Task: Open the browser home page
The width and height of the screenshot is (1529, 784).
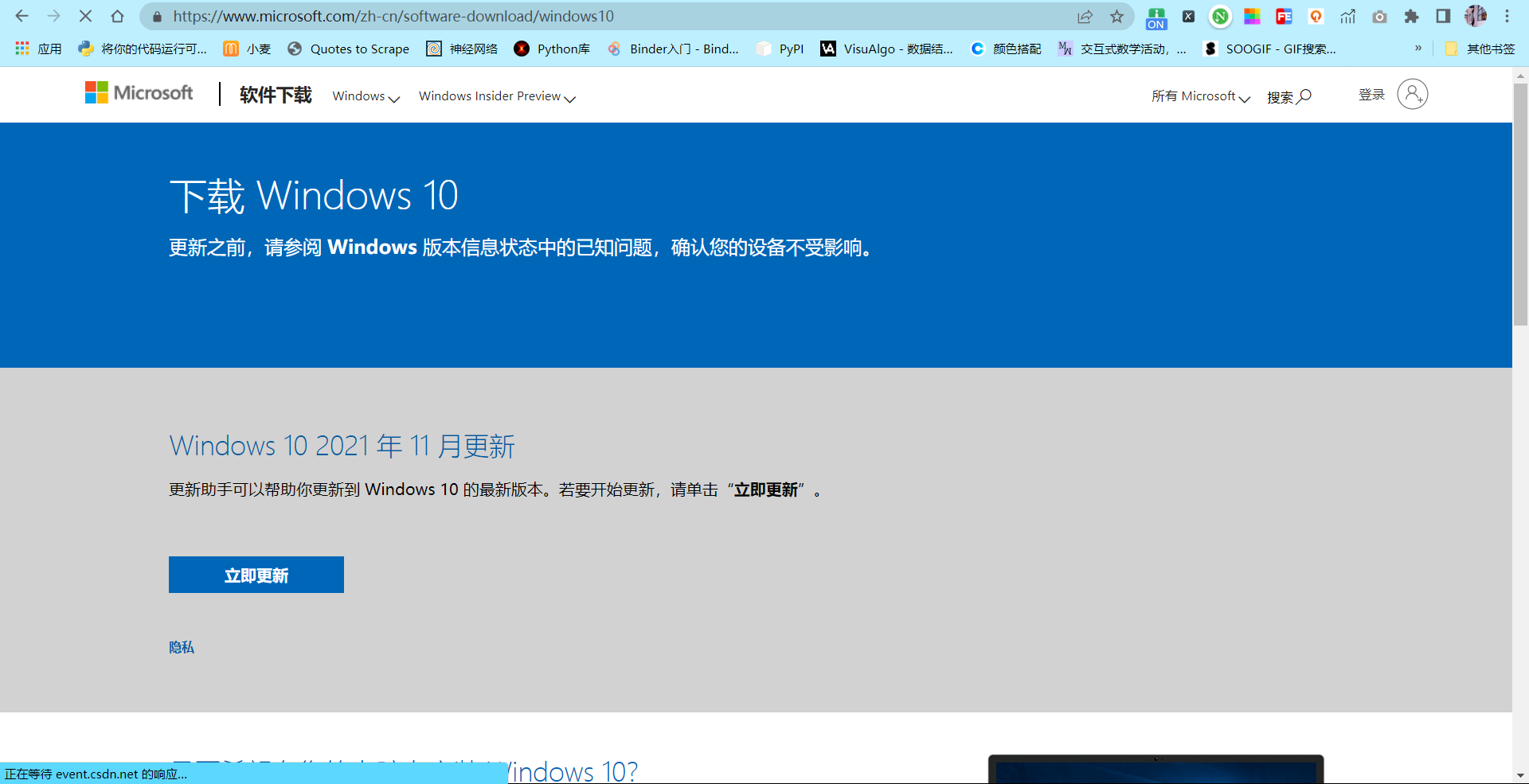Action: (x=117, y=16)
